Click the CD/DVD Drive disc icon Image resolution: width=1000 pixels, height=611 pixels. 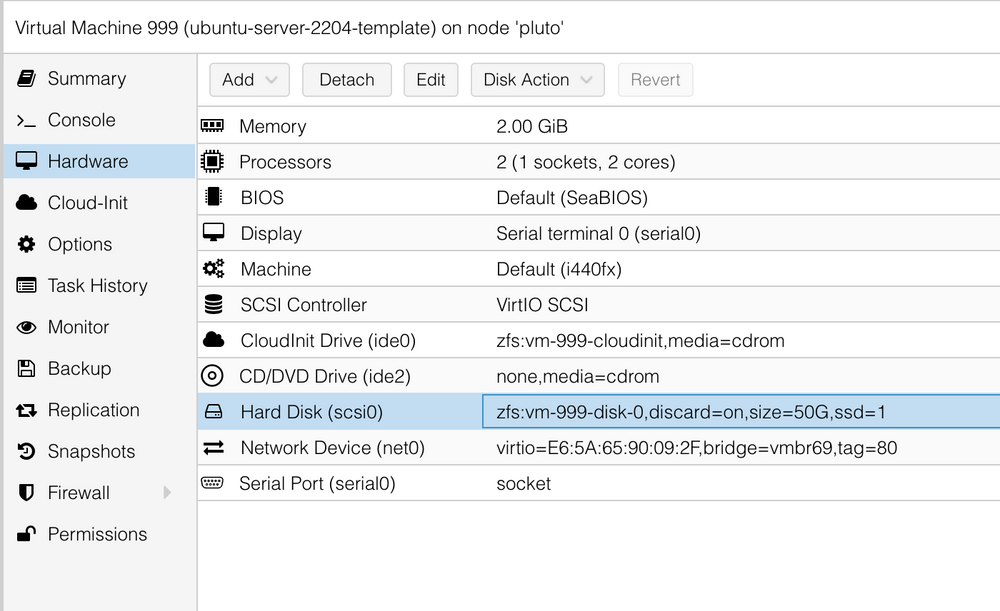[x=215, y=376]
